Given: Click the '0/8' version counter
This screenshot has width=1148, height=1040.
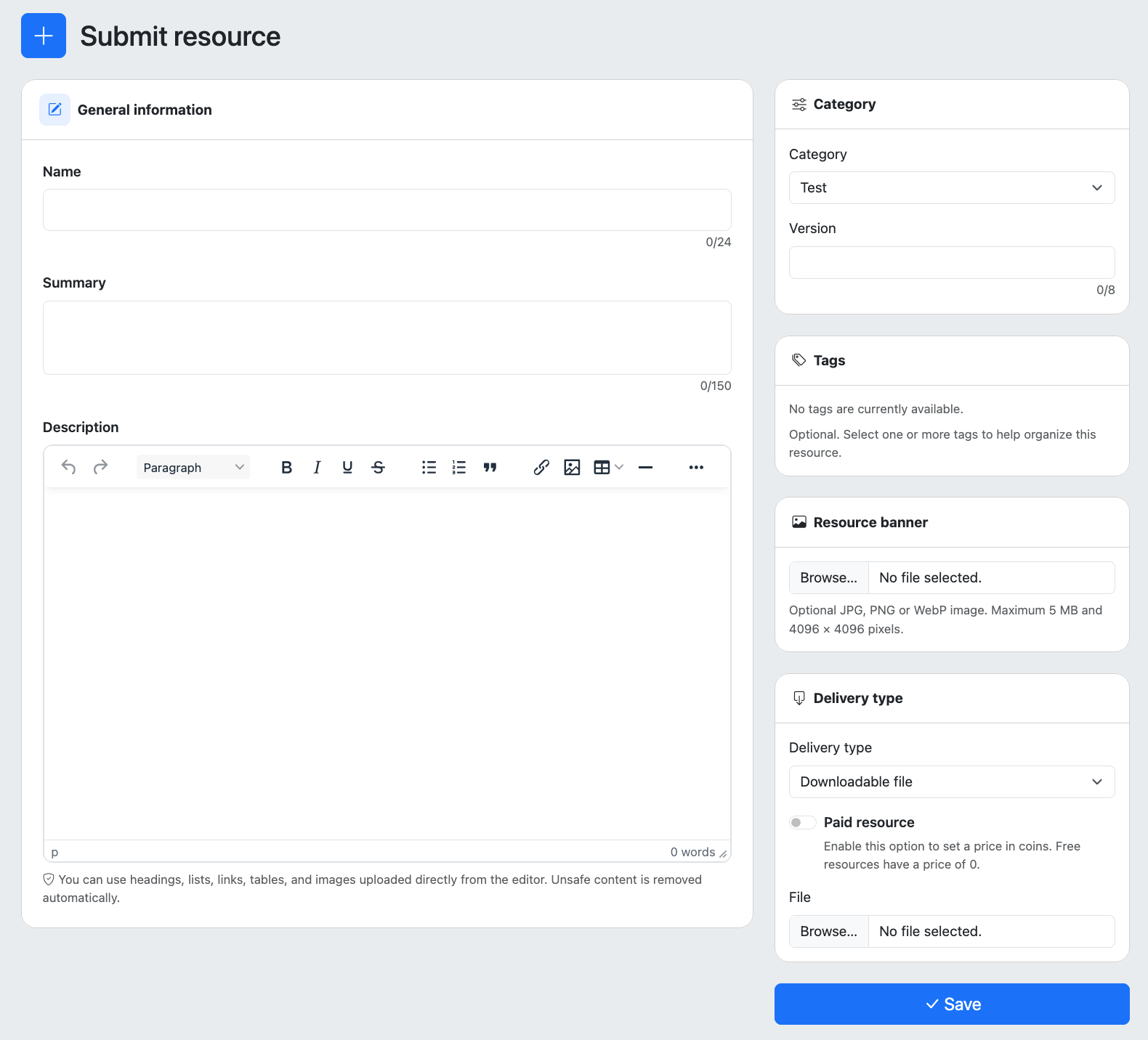Looking at the screenshot, I should [x=1106, y=290].
